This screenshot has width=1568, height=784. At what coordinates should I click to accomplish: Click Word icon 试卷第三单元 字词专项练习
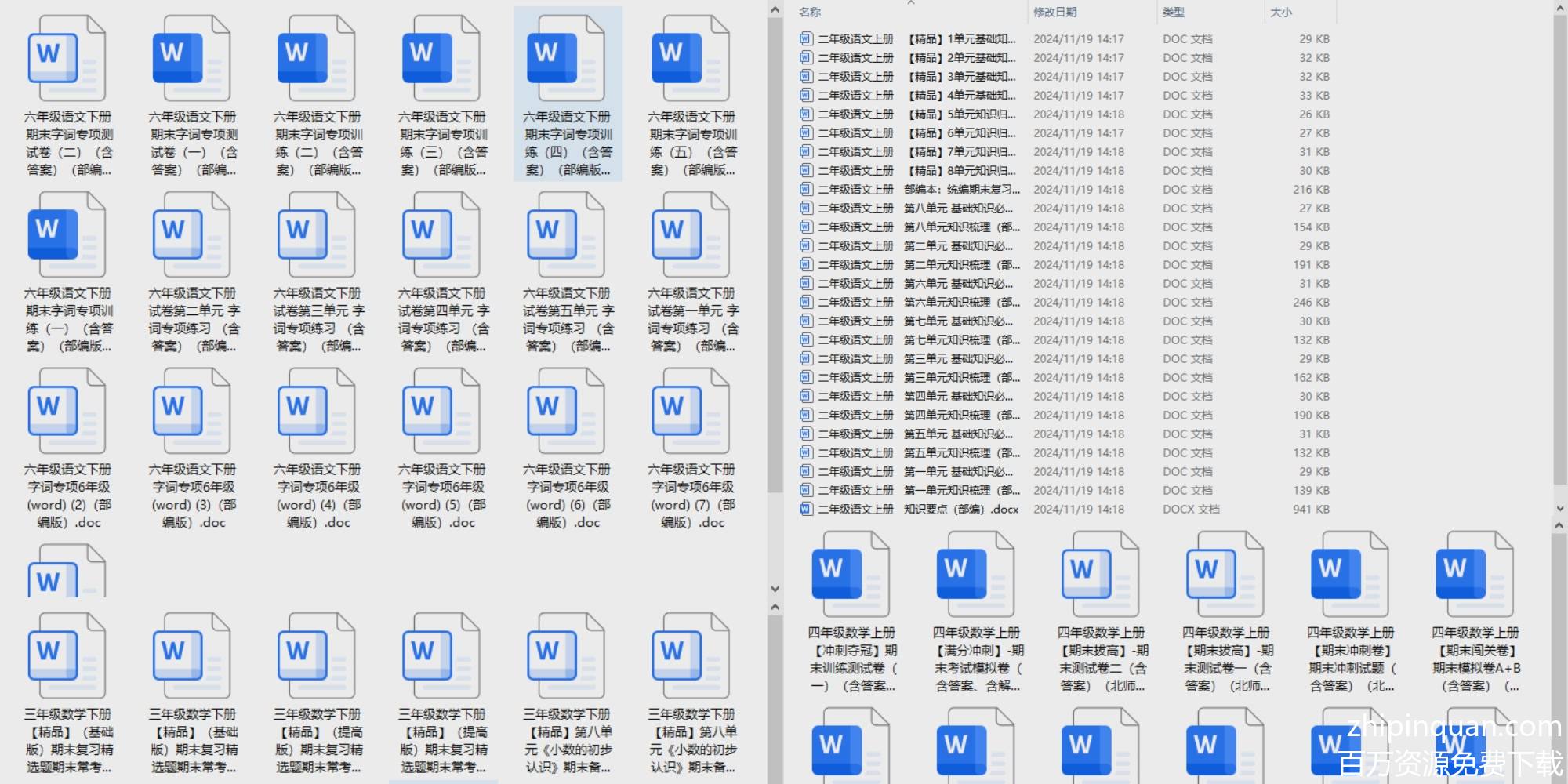316,235
